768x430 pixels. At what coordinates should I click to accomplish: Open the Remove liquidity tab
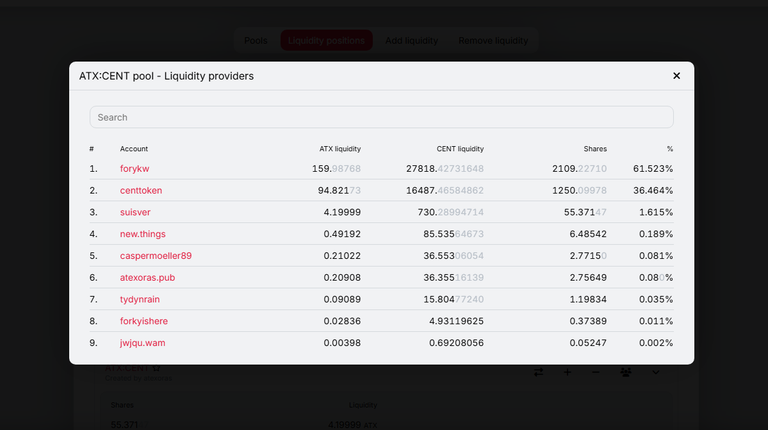coord(493,41)
